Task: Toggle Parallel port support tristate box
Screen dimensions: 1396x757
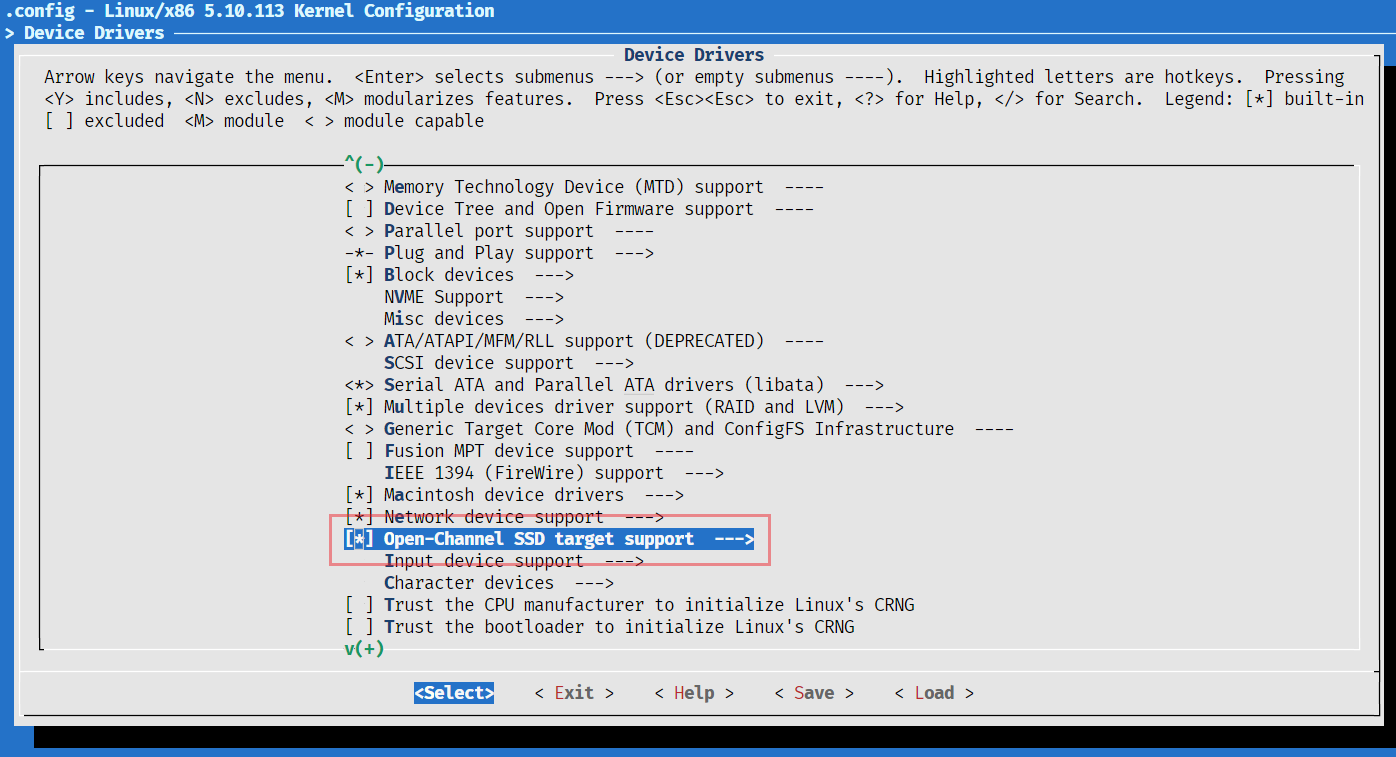Action: pyautogui.click(x=359, y=231)
